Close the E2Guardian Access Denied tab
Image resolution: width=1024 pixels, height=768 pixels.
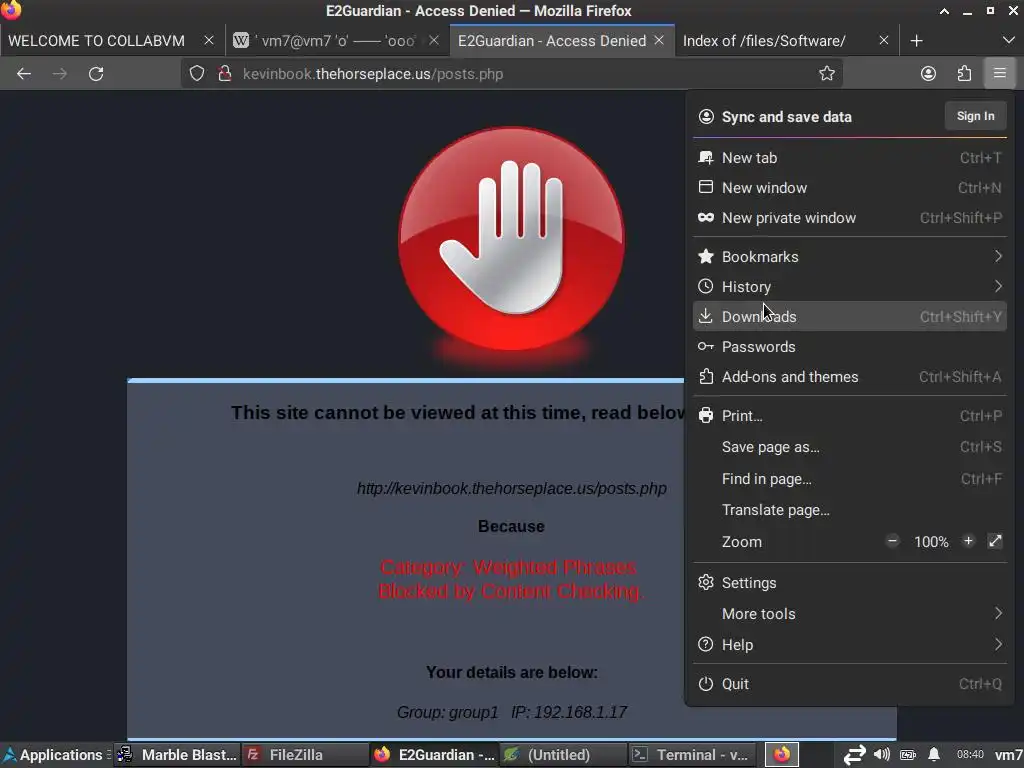coord(659,40)
